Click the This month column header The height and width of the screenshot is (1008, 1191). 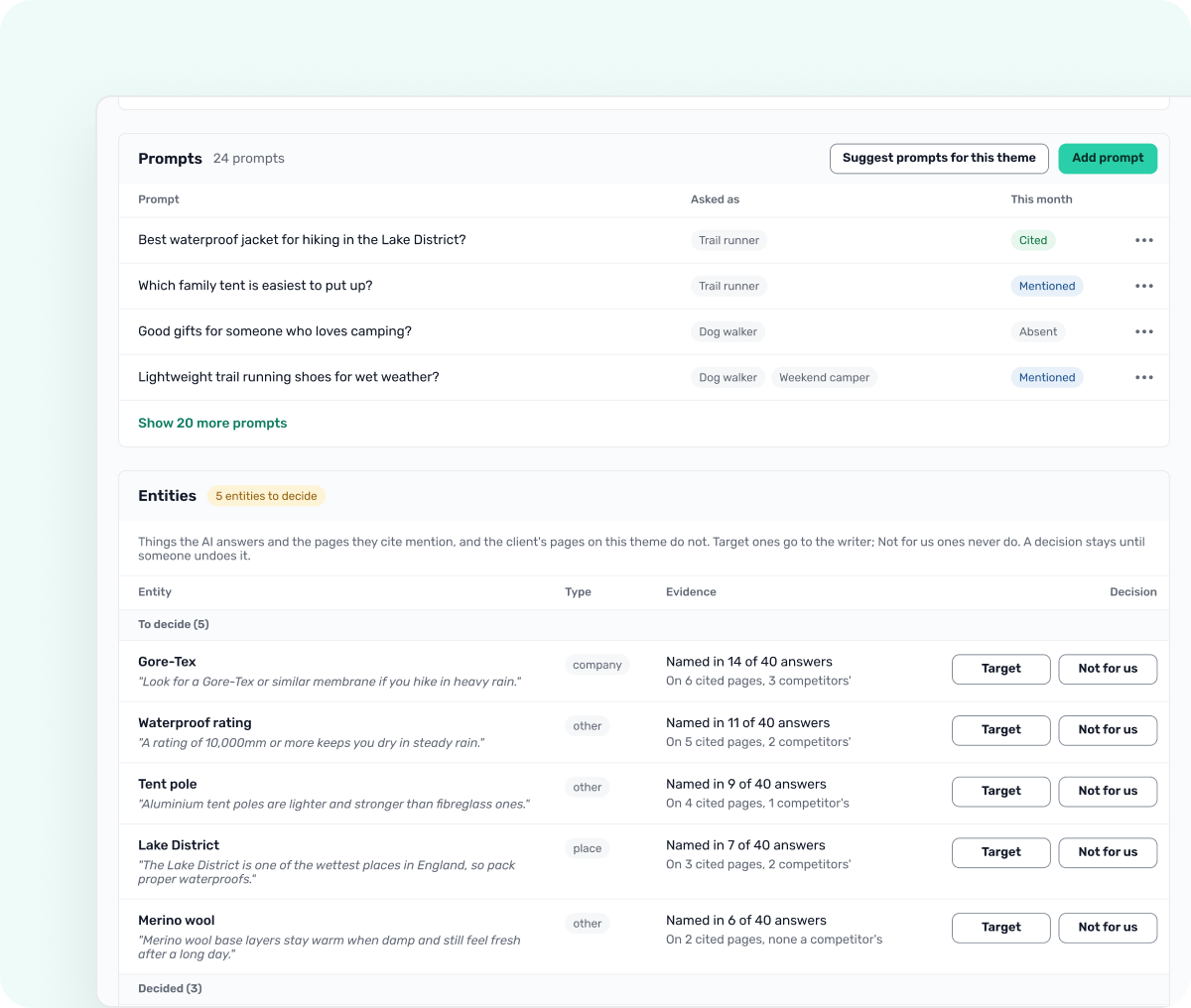coord(1041,199)
